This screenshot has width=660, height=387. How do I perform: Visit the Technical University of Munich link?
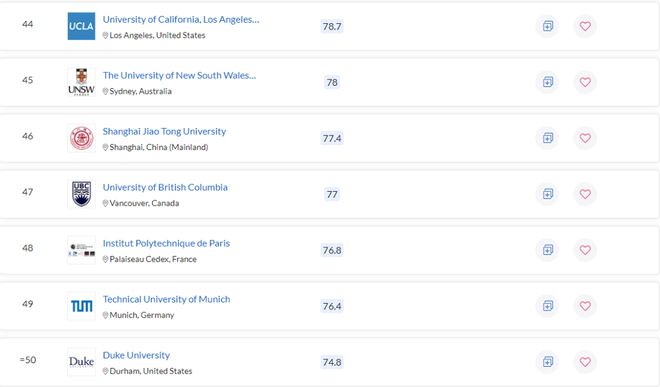(x=166, y=299)
